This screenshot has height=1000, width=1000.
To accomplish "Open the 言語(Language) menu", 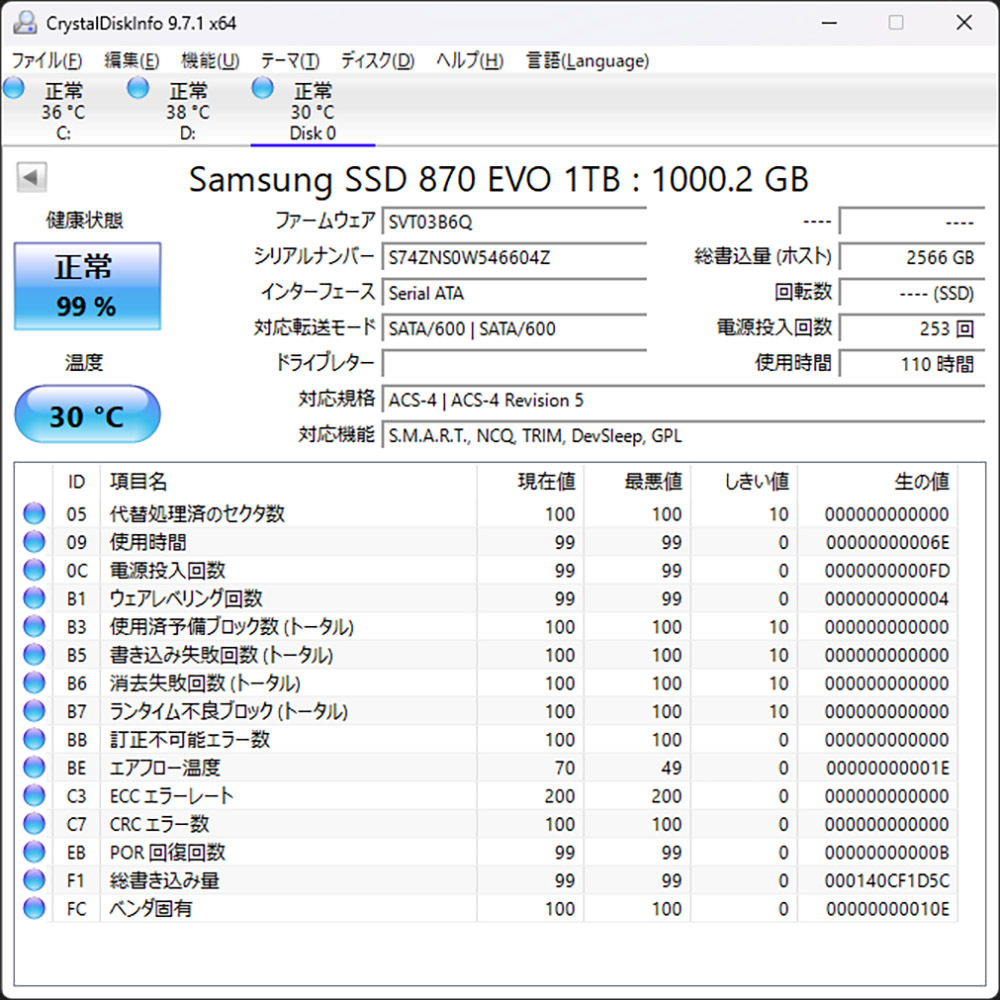I will pos(585,60).
